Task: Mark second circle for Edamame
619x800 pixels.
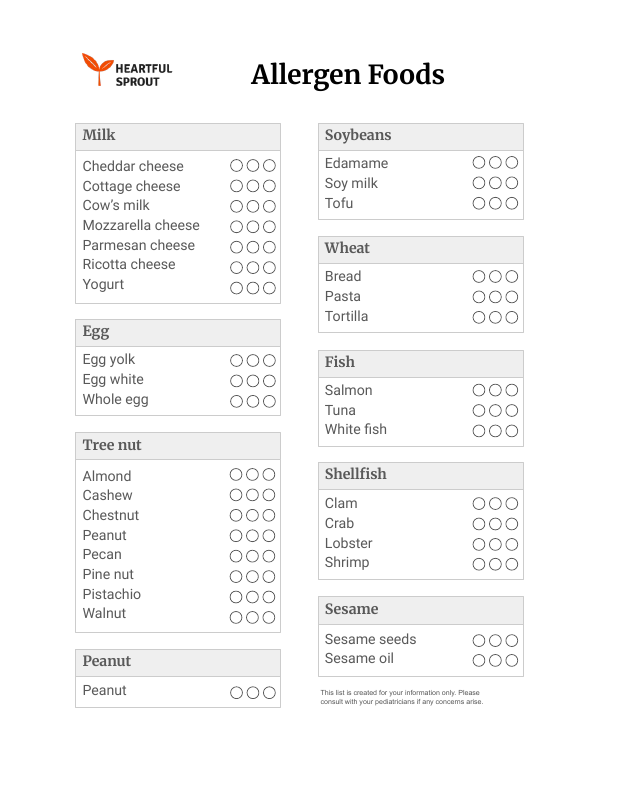Action: 495,163
